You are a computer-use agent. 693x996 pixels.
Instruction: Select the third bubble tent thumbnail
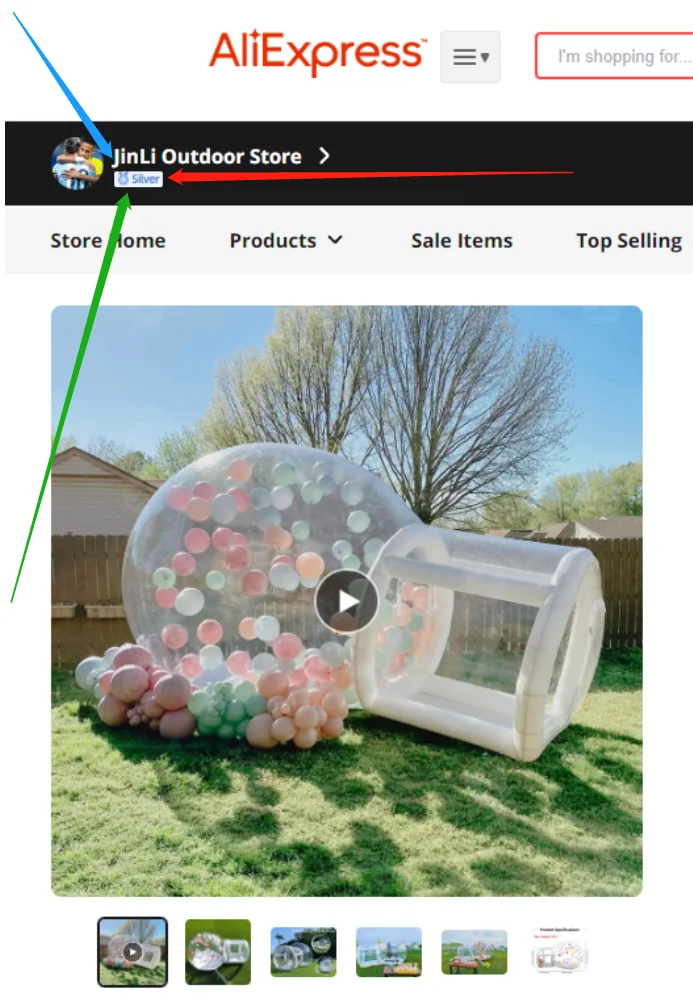pos(304,952)
